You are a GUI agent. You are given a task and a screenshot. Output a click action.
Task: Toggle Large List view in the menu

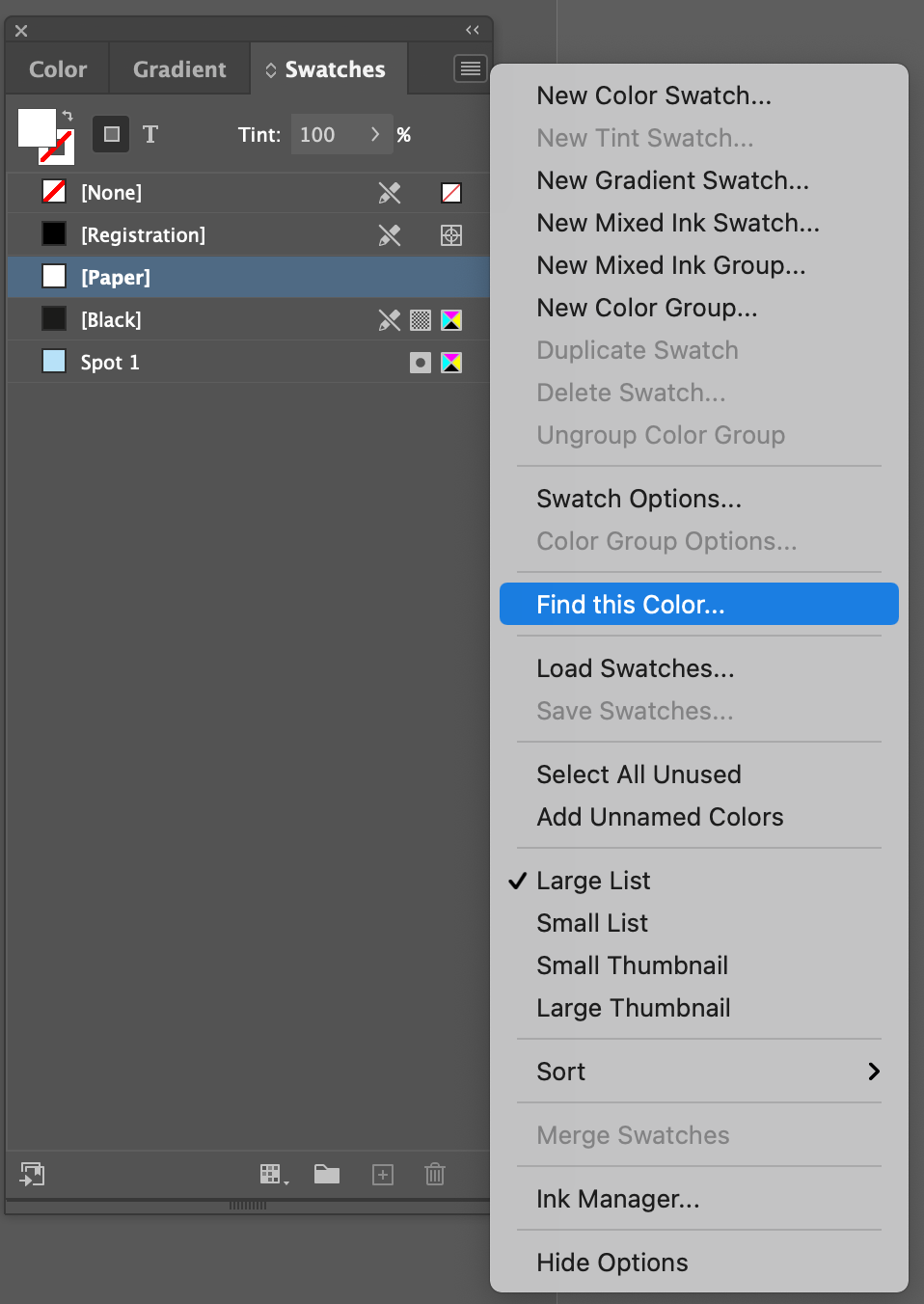pyautogui.click(x=593, y=881)
